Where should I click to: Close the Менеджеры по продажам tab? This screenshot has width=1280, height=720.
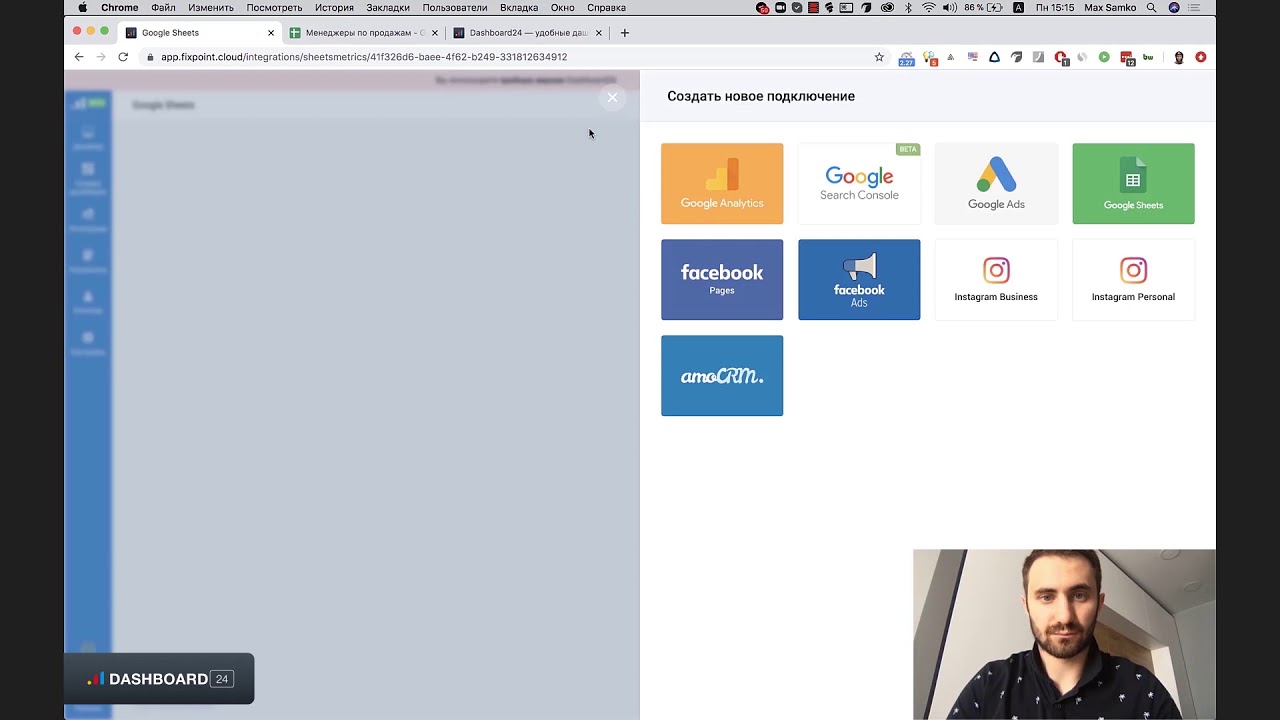pyautogui.click(x=435, y=33)
